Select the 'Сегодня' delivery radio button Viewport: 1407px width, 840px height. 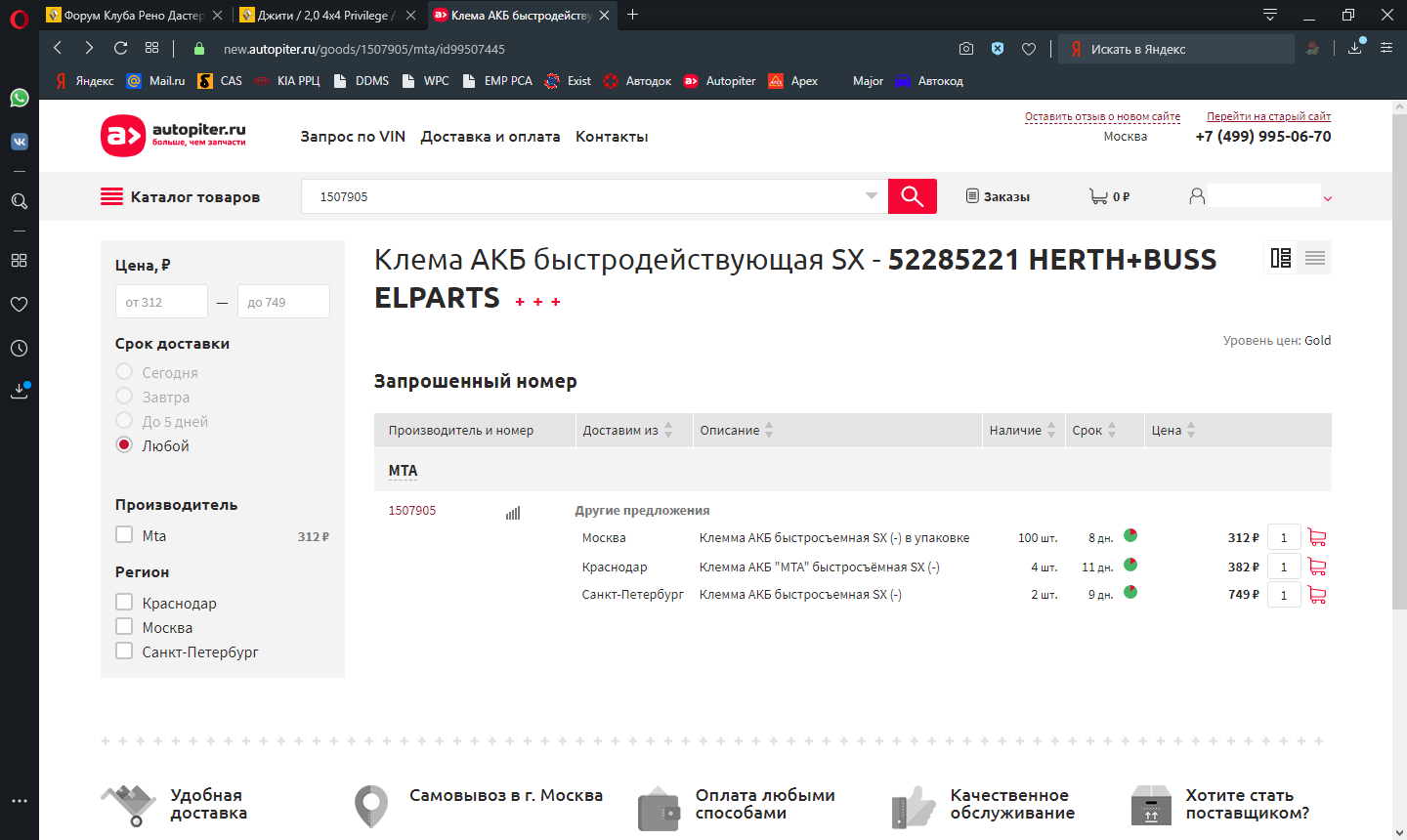point(124,372)
